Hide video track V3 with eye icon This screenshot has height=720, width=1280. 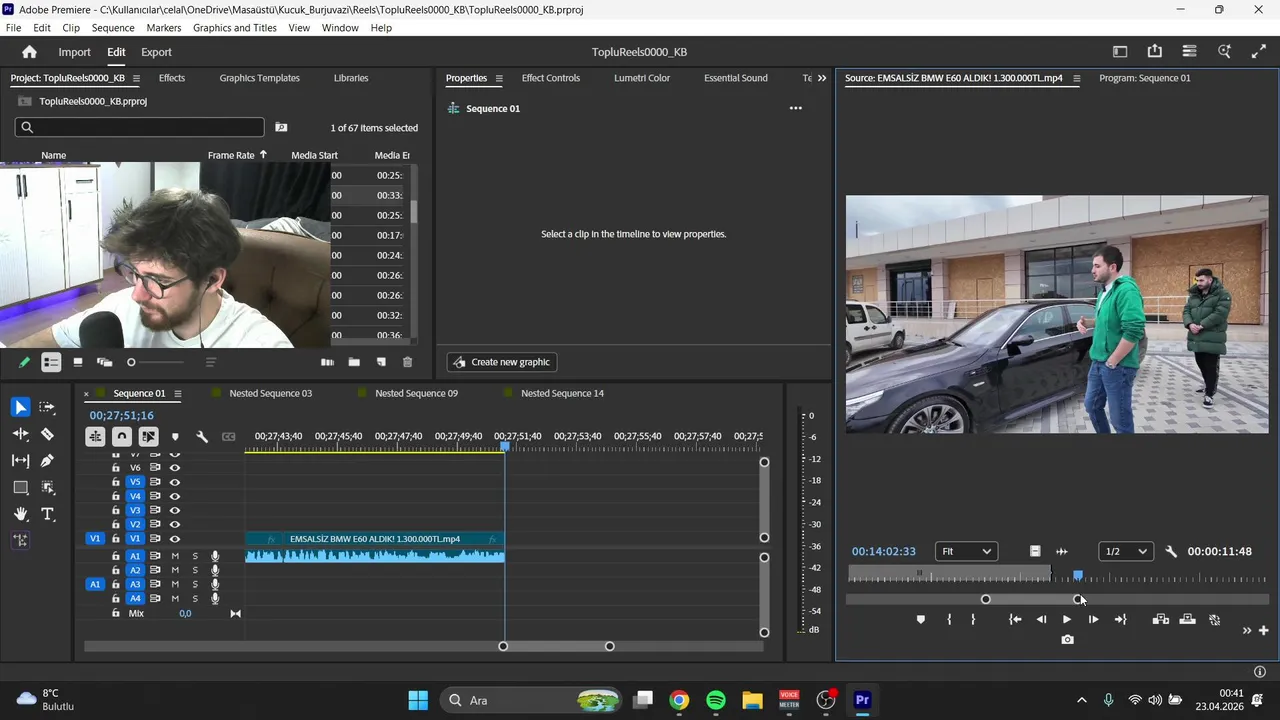coord(175,510)
